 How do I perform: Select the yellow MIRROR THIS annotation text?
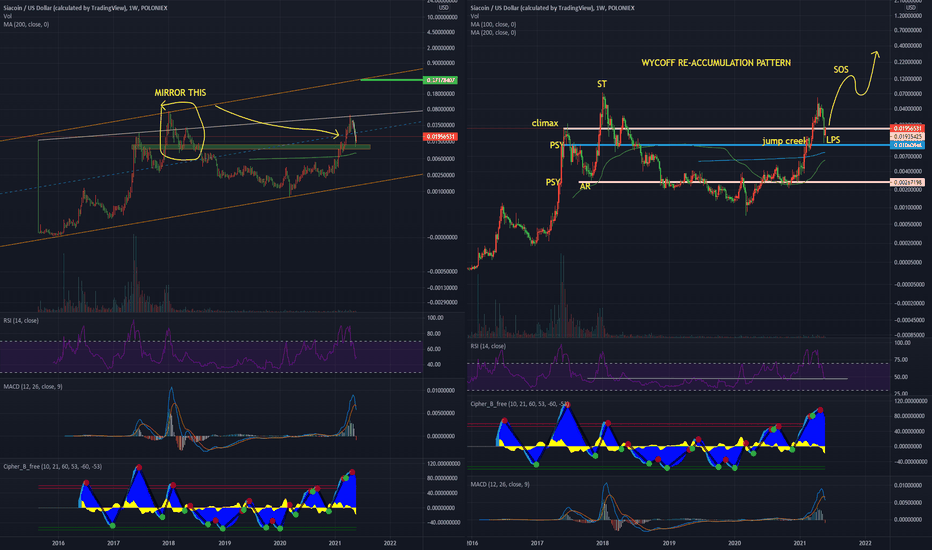[180, 93]
